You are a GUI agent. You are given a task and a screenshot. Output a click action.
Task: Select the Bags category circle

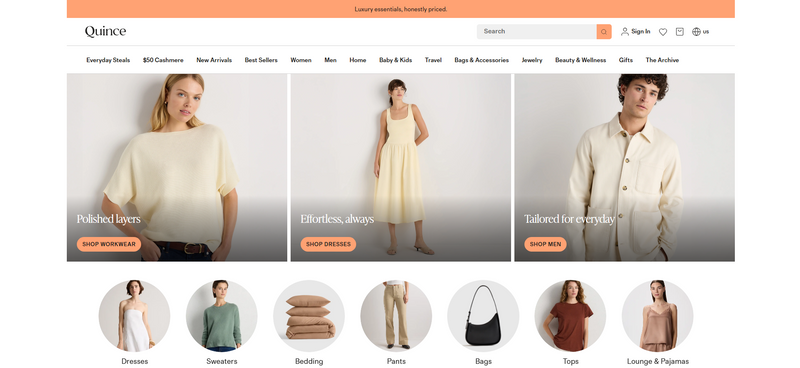coord(483,316)
